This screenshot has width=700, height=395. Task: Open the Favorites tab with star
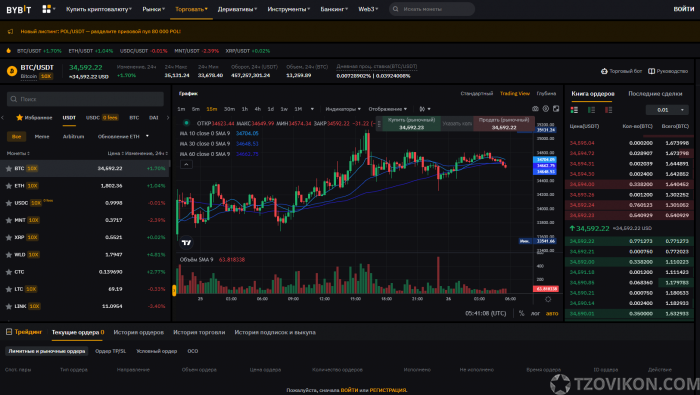point(34,118)
